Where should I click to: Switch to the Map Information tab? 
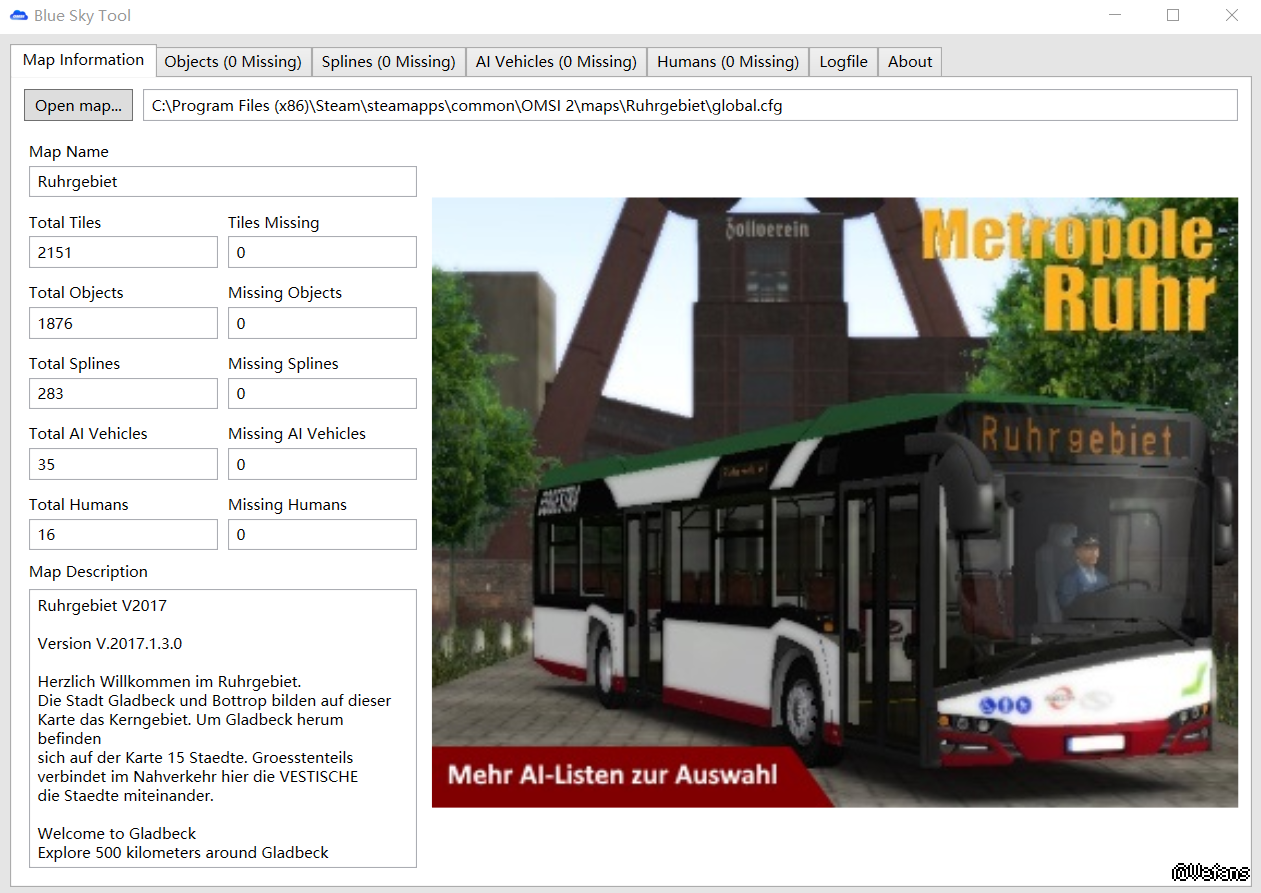click(84, 60)
